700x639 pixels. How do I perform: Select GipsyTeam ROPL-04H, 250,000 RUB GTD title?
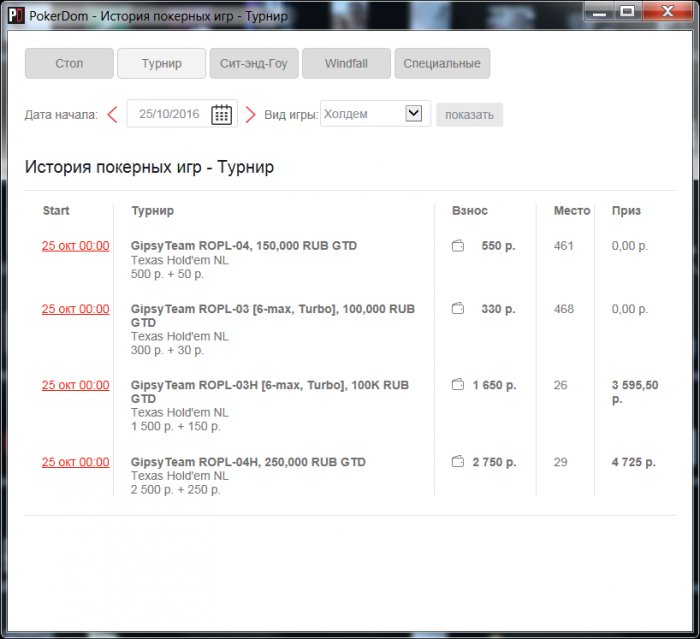[x=248, y=462]
